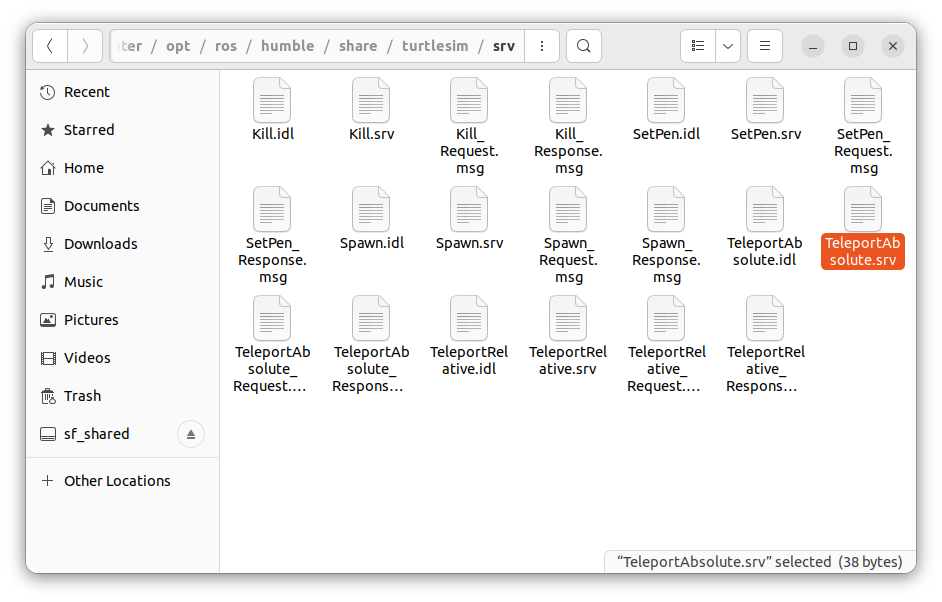Select the SetPen_Request.msg file icon
Image resolution: width=942 pixels, height=602 pixels.
point(863,100)
